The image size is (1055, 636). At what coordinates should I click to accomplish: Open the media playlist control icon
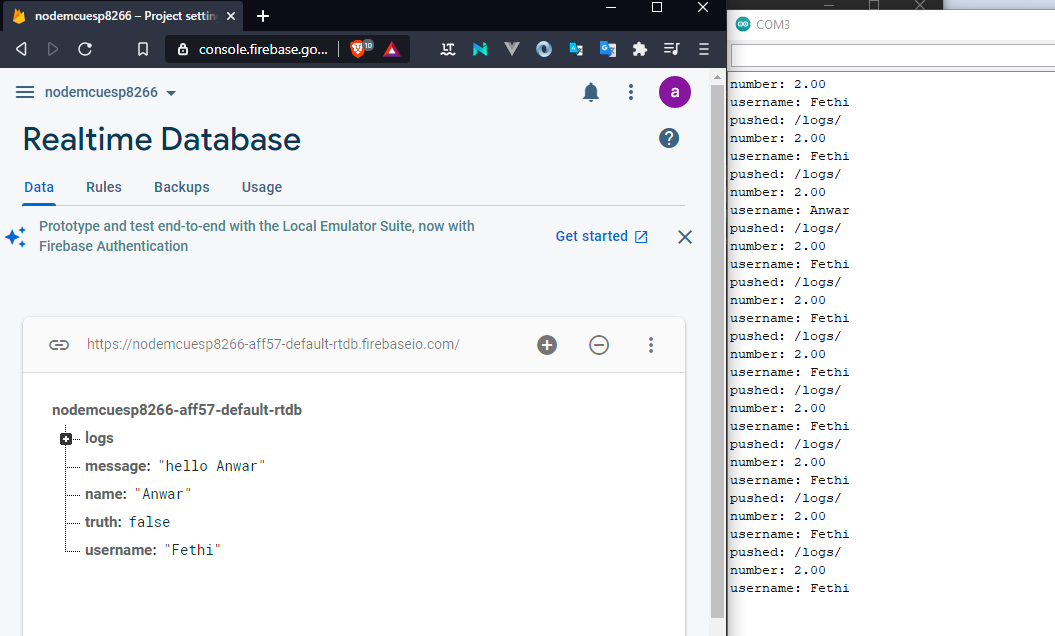pyautogui.click(x=671, y=49)
